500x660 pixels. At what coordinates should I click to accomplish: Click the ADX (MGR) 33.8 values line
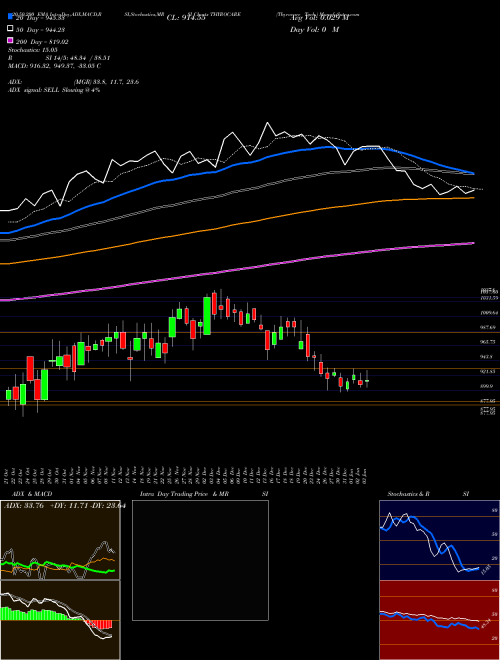(x=73, y=82)
